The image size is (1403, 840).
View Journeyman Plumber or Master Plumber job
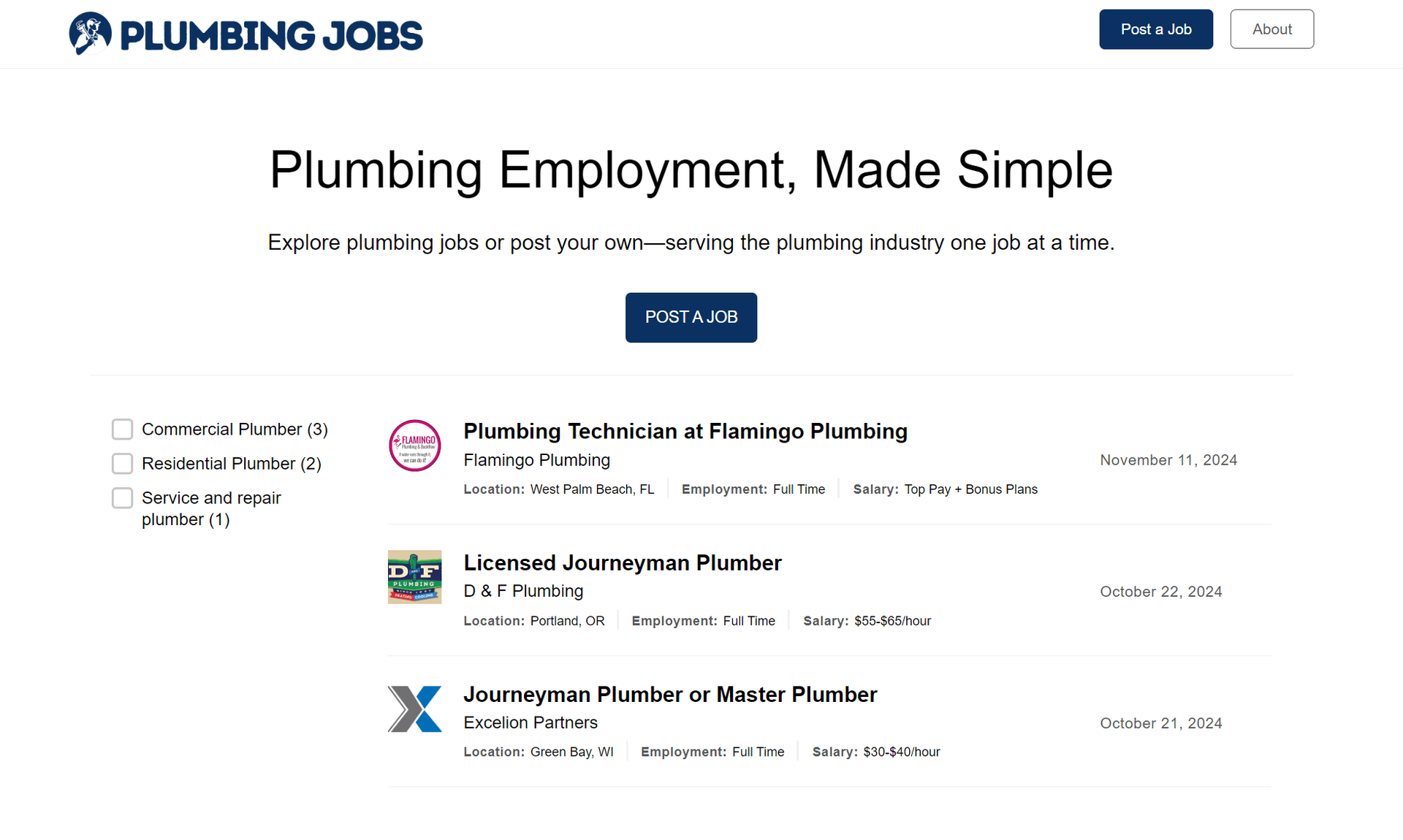click(669, 694)
